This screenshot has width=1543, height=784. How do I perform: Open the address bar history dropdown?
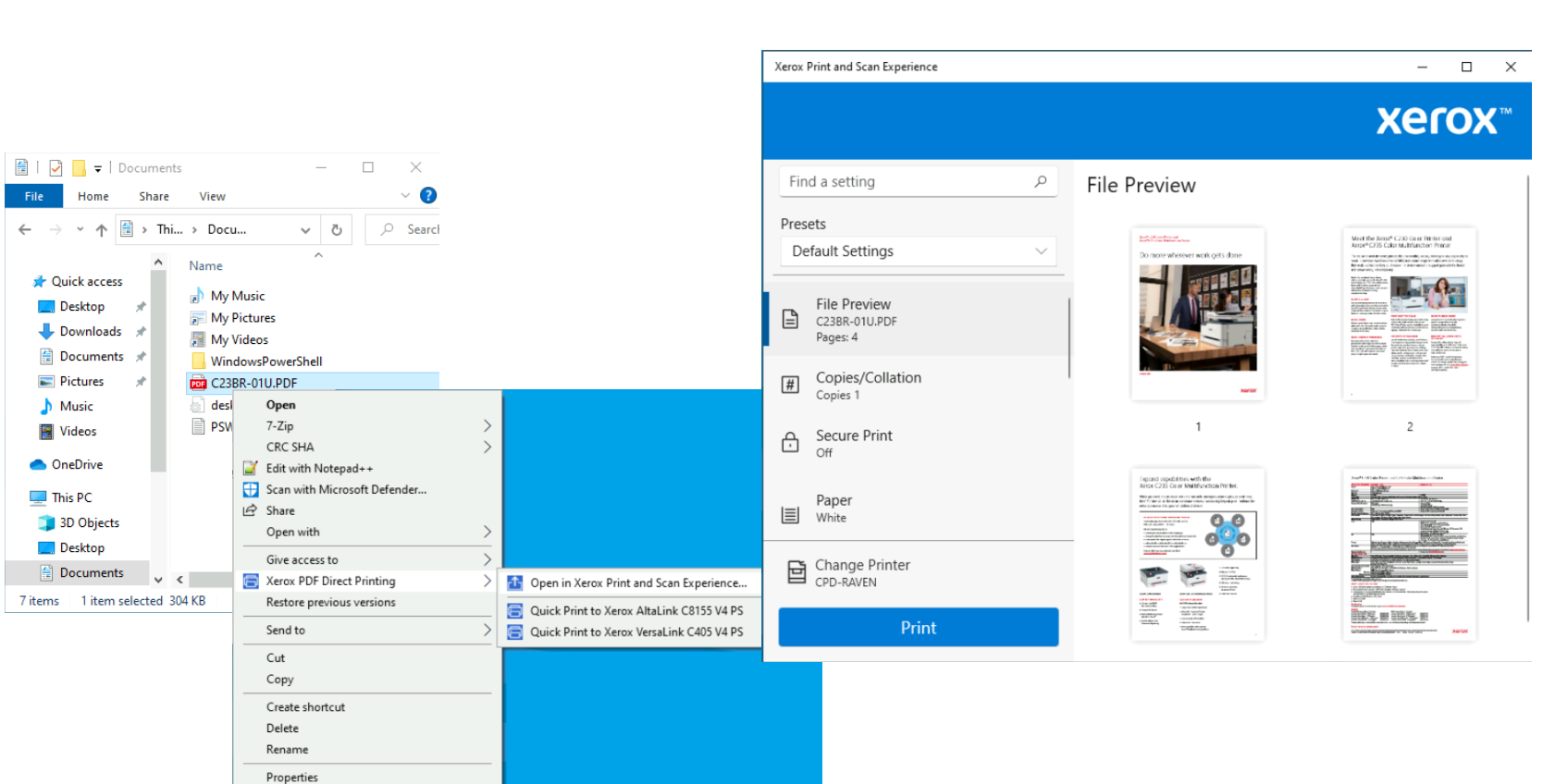point(305,229)
